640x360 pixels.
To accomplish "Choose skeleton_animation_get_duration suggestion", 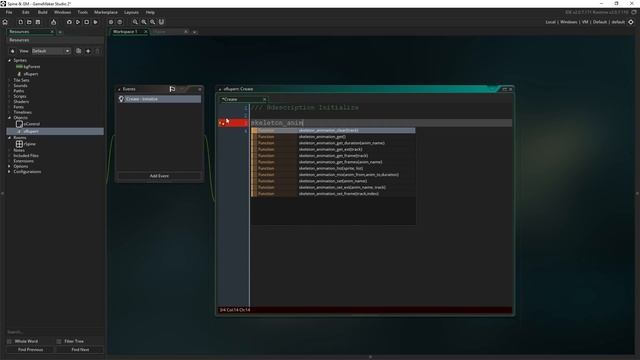I will coord(333,143).
